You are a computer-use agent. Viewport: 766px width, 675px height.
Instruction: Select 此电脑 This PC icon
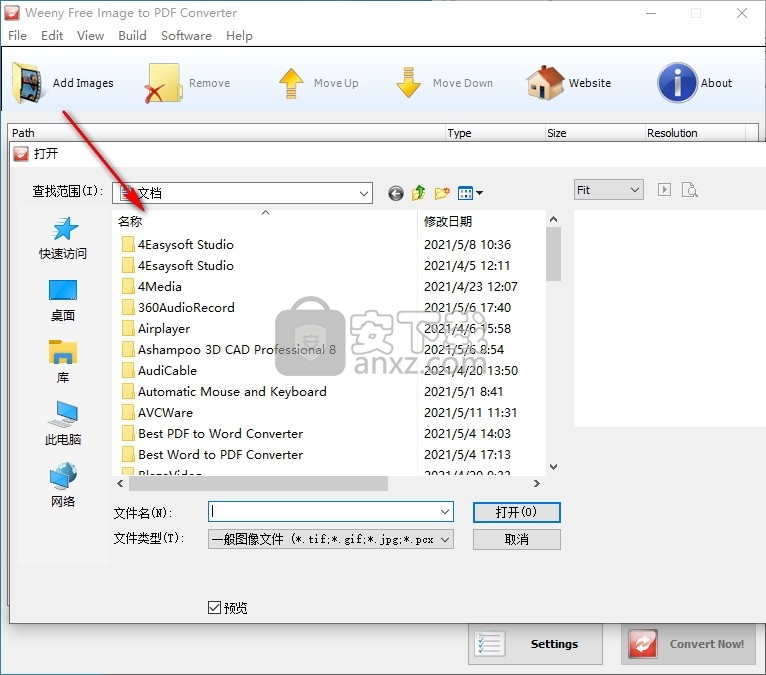(63, 414)
